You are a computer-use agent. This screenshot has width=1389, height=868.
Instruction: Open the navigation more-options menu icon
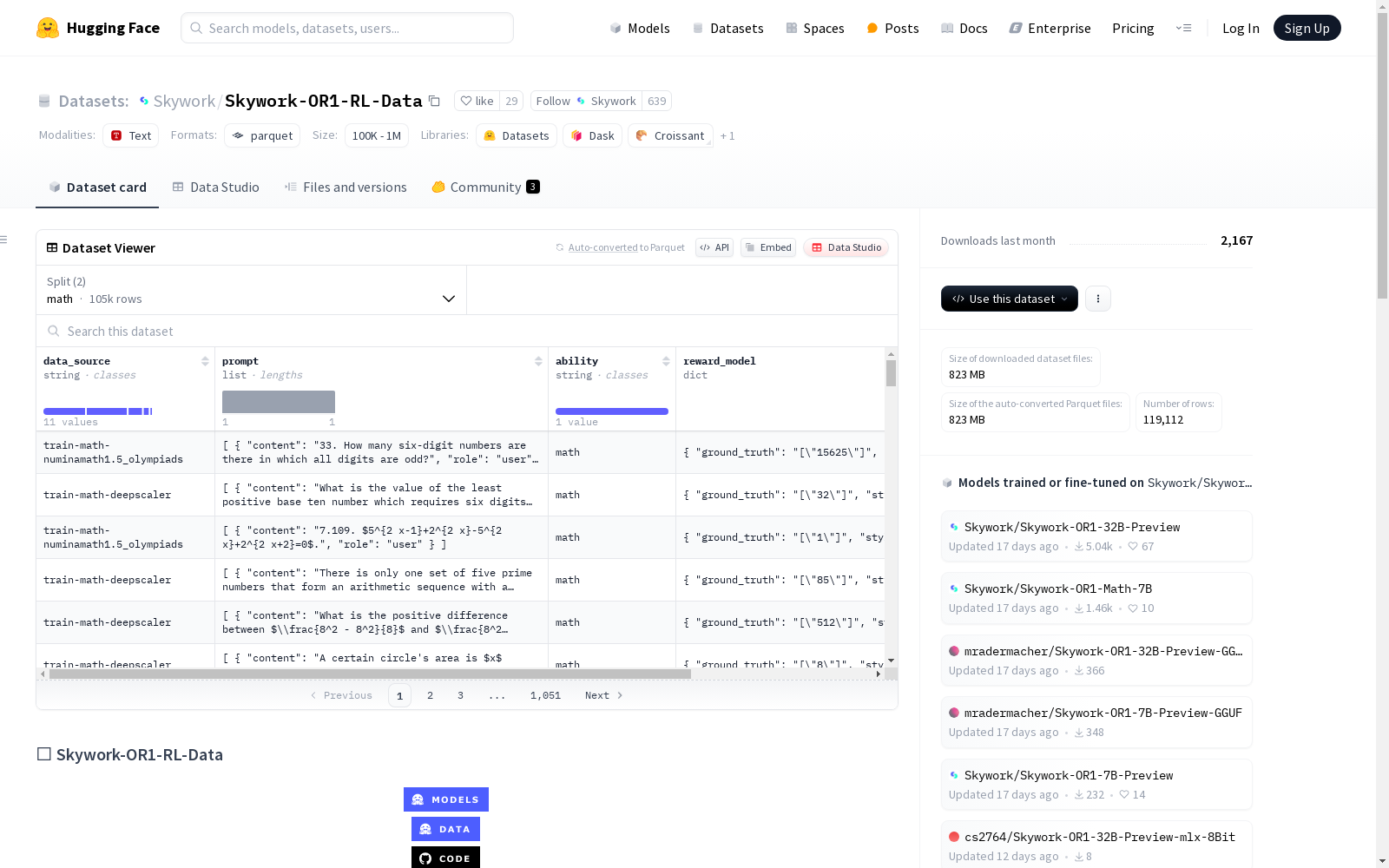[1183, 28]
